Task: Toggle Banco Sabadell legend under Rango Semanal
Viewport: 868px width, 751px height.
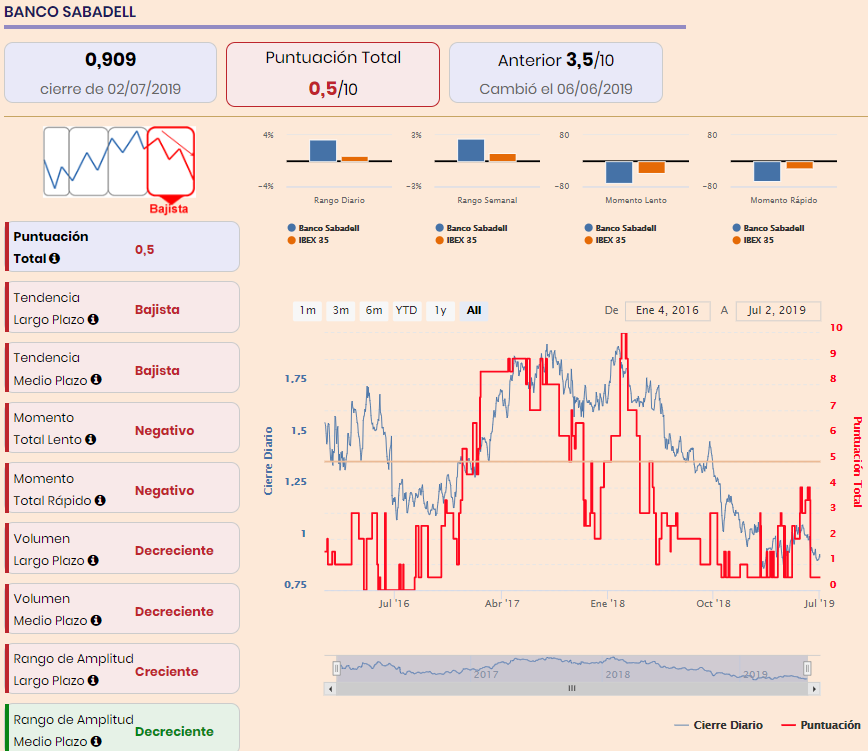Action: pos(471,228)
